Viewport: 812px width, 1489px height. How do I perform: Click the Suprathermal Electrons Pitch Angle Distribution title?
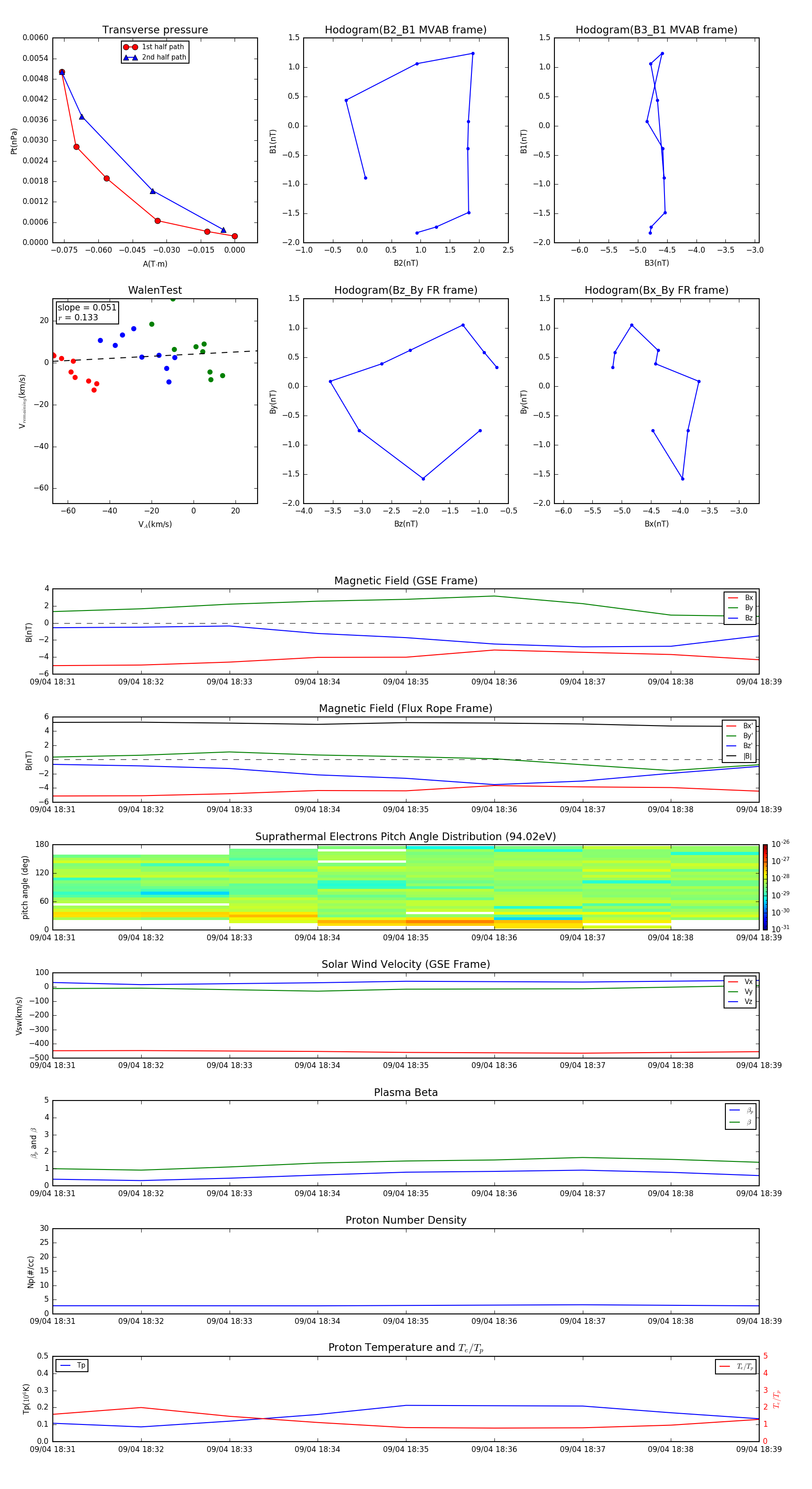[x=406, y=837]
